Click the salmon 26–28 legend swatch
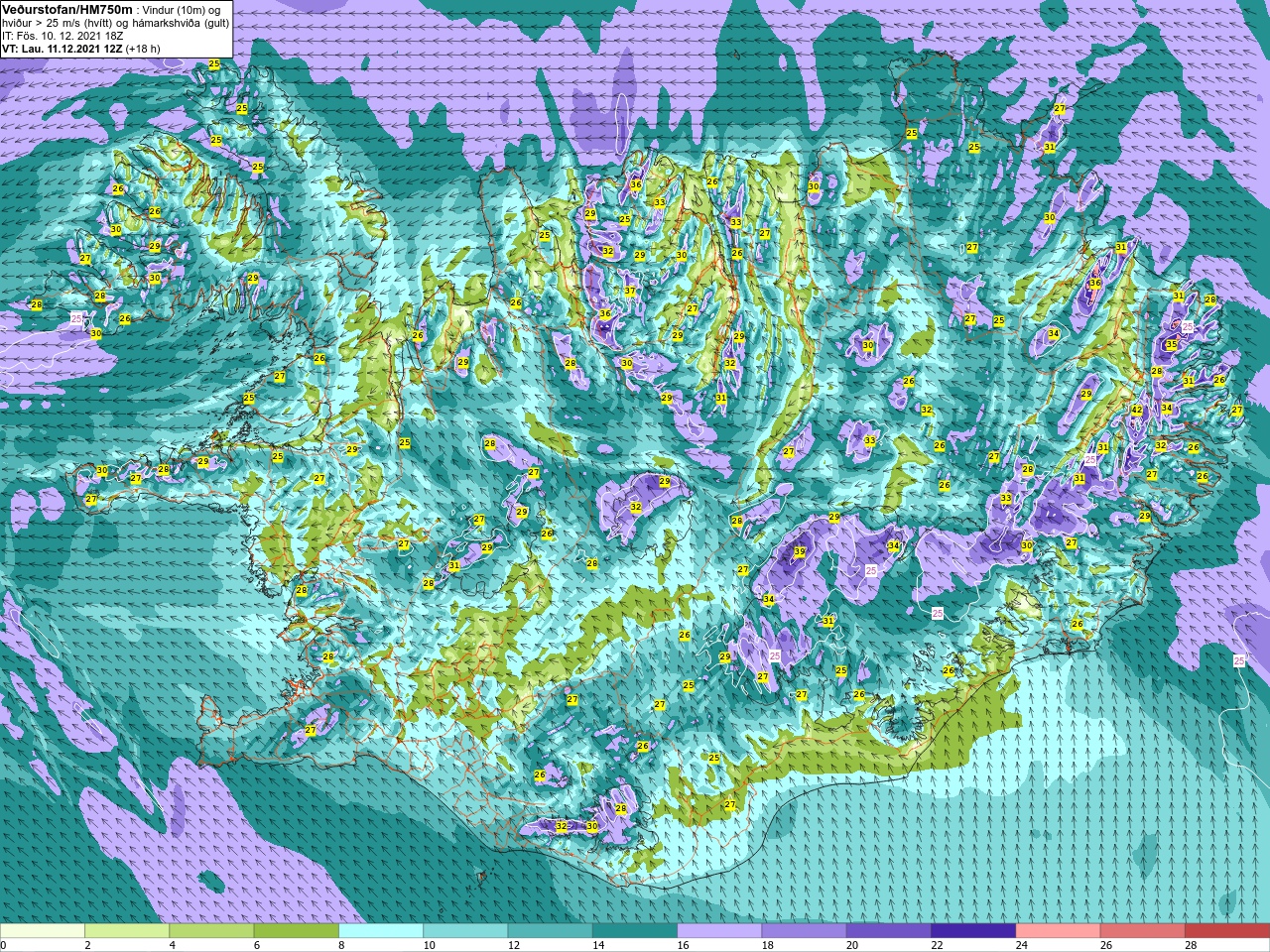 pos(1143,932)
